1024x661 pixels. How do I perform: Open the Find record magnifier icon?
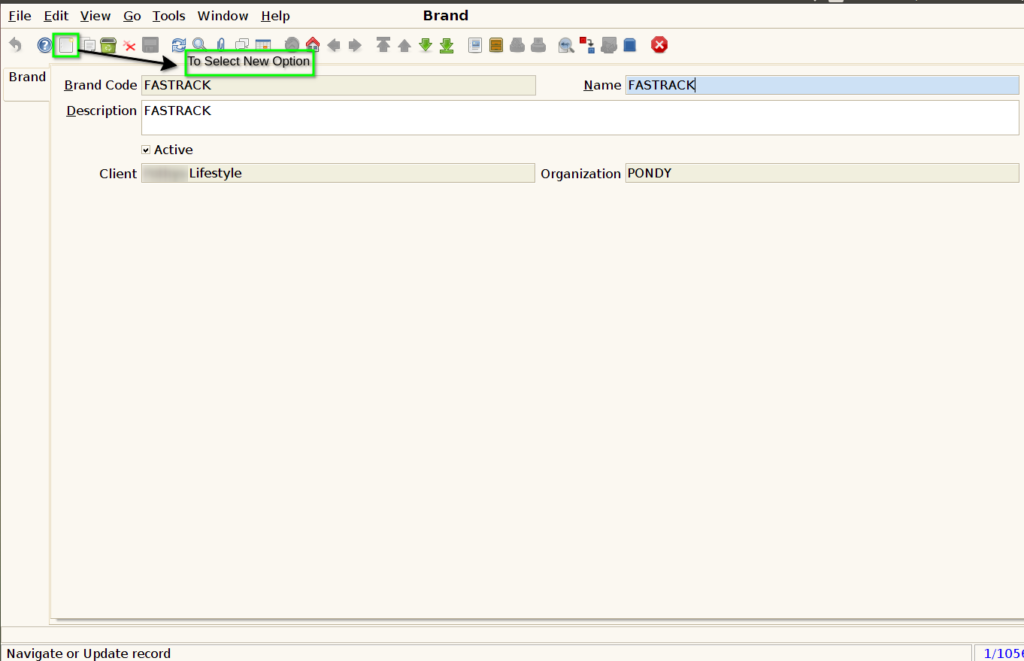tap(200, 45)
